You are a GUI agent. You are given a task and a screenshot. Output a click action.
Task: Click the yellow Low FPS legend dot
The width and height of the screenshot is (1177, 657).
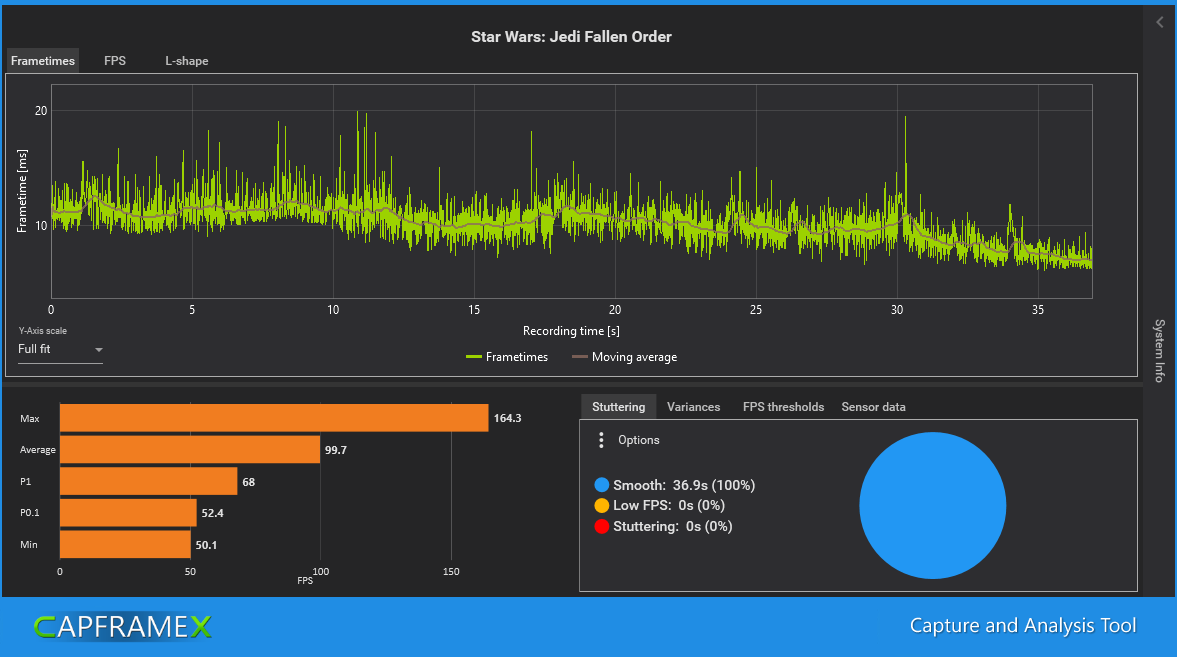(601, 505)
